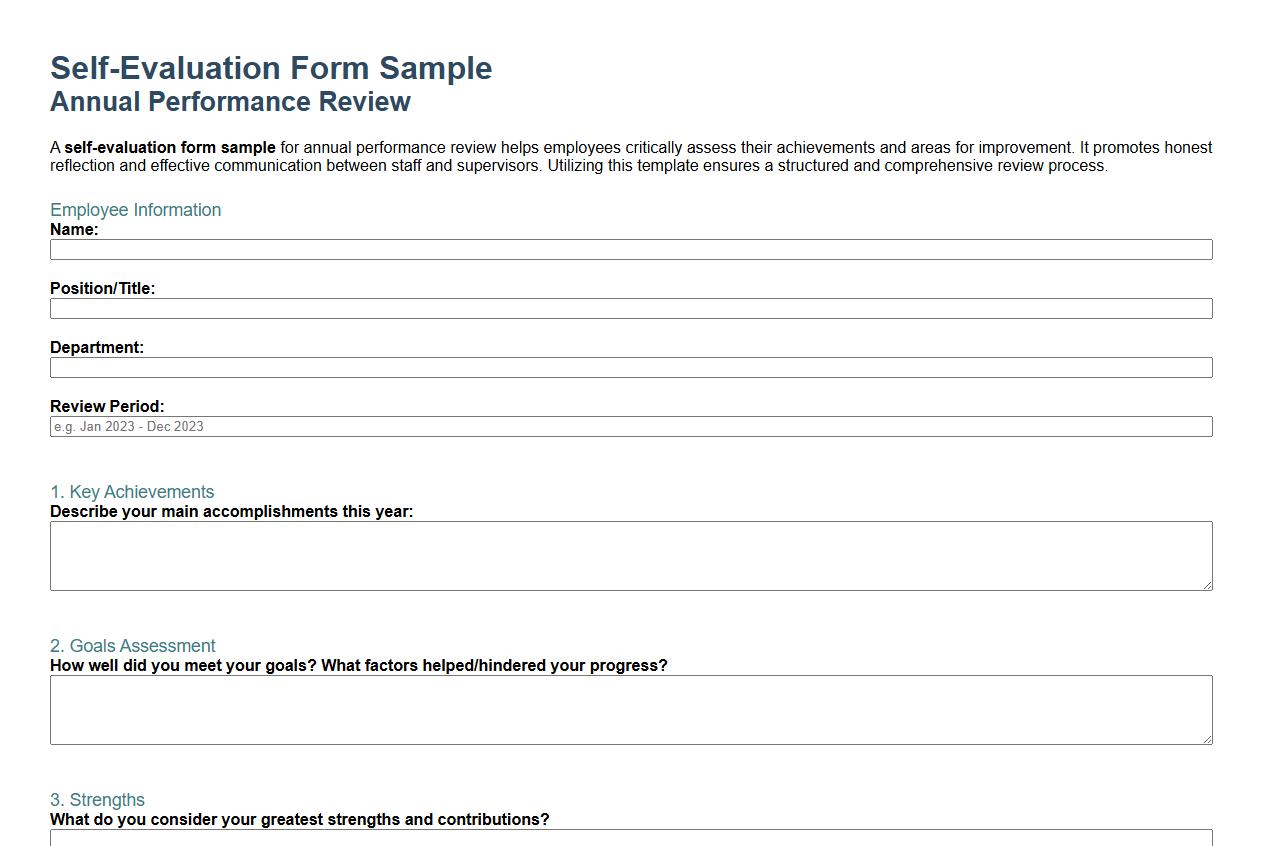1263x846 pixels.
Task: Click the Review Period field with placeholder text
Action: [630, 426]
